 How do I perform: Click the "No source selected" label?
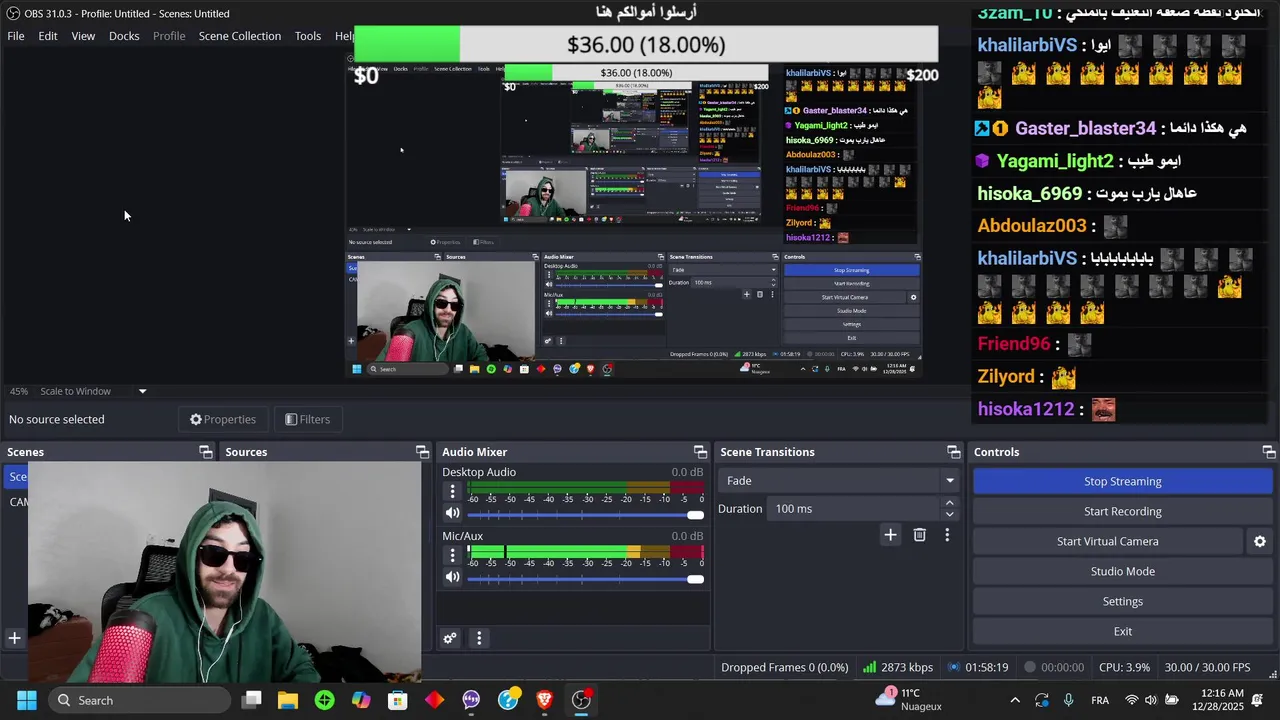pos(56,419)
